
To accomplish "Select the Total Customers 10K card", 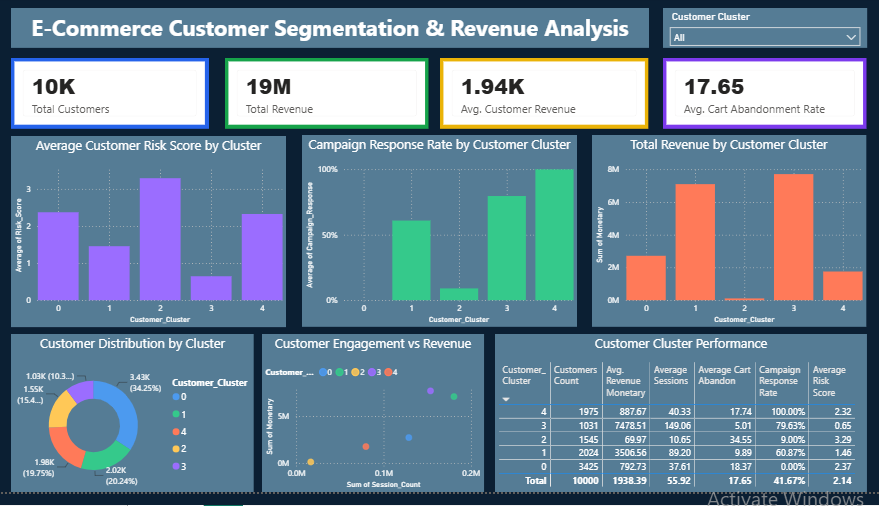I will [110, 94].
